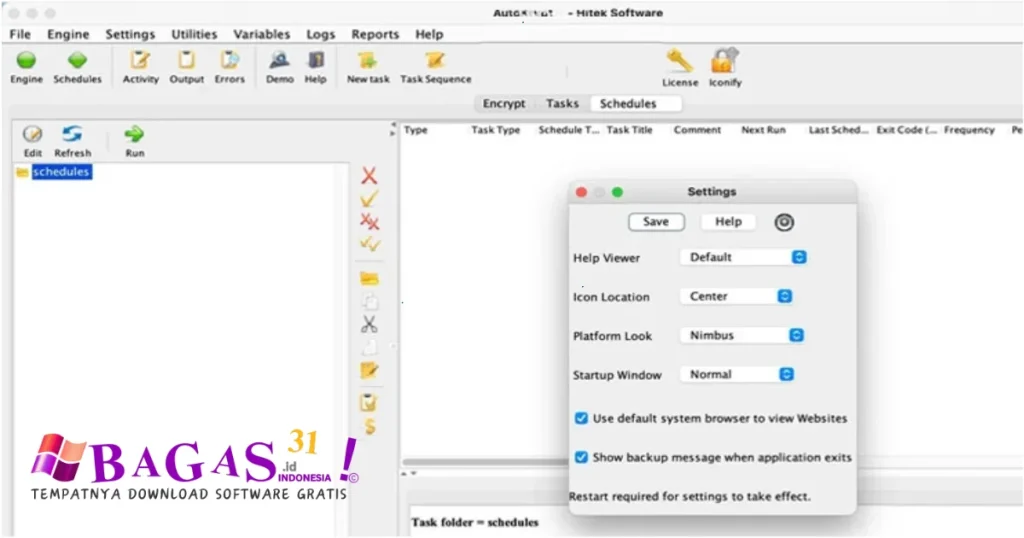
Task: Select the schedules folder in tree
Action: (62, 172)
